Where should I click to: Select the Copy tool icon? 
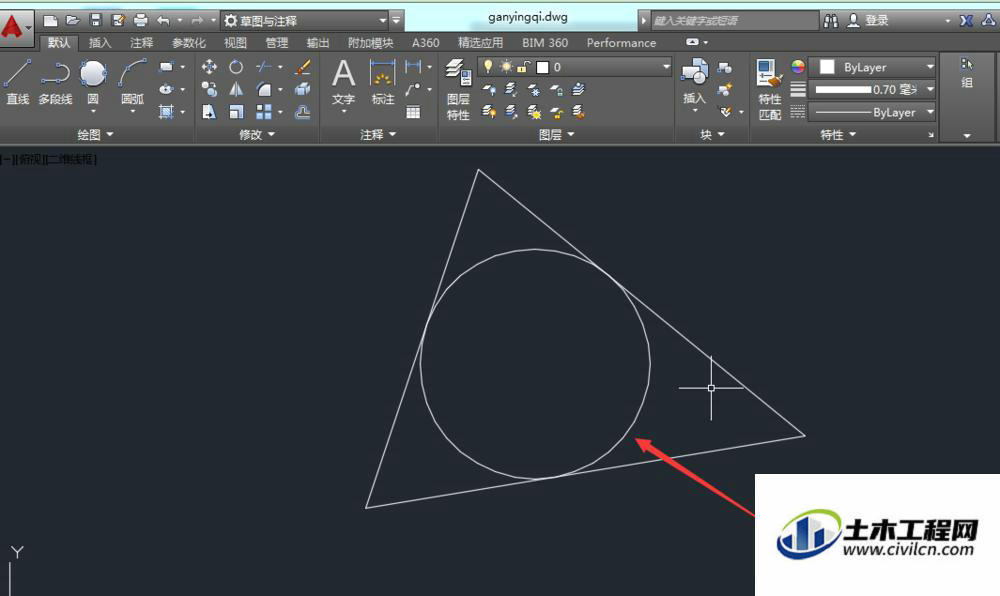pos(209,89)
